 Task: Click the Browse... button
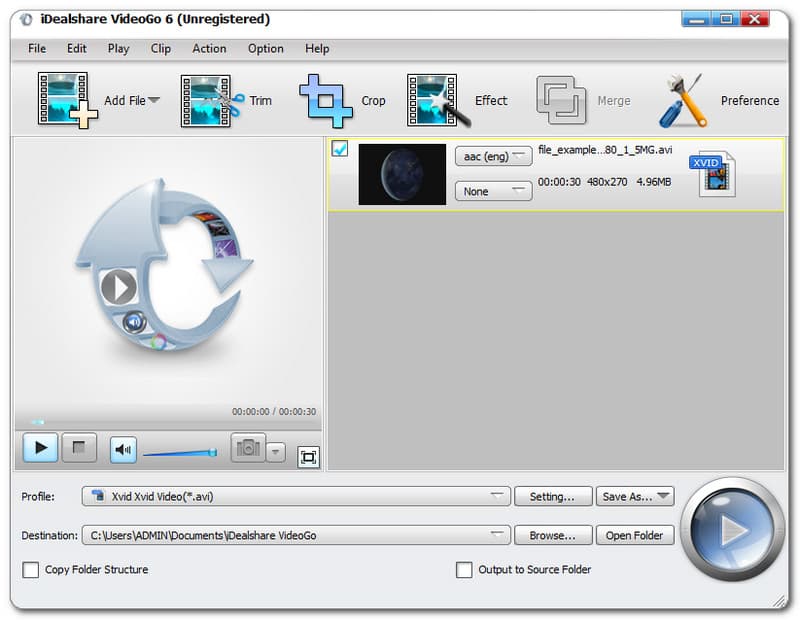pos(553,535)
